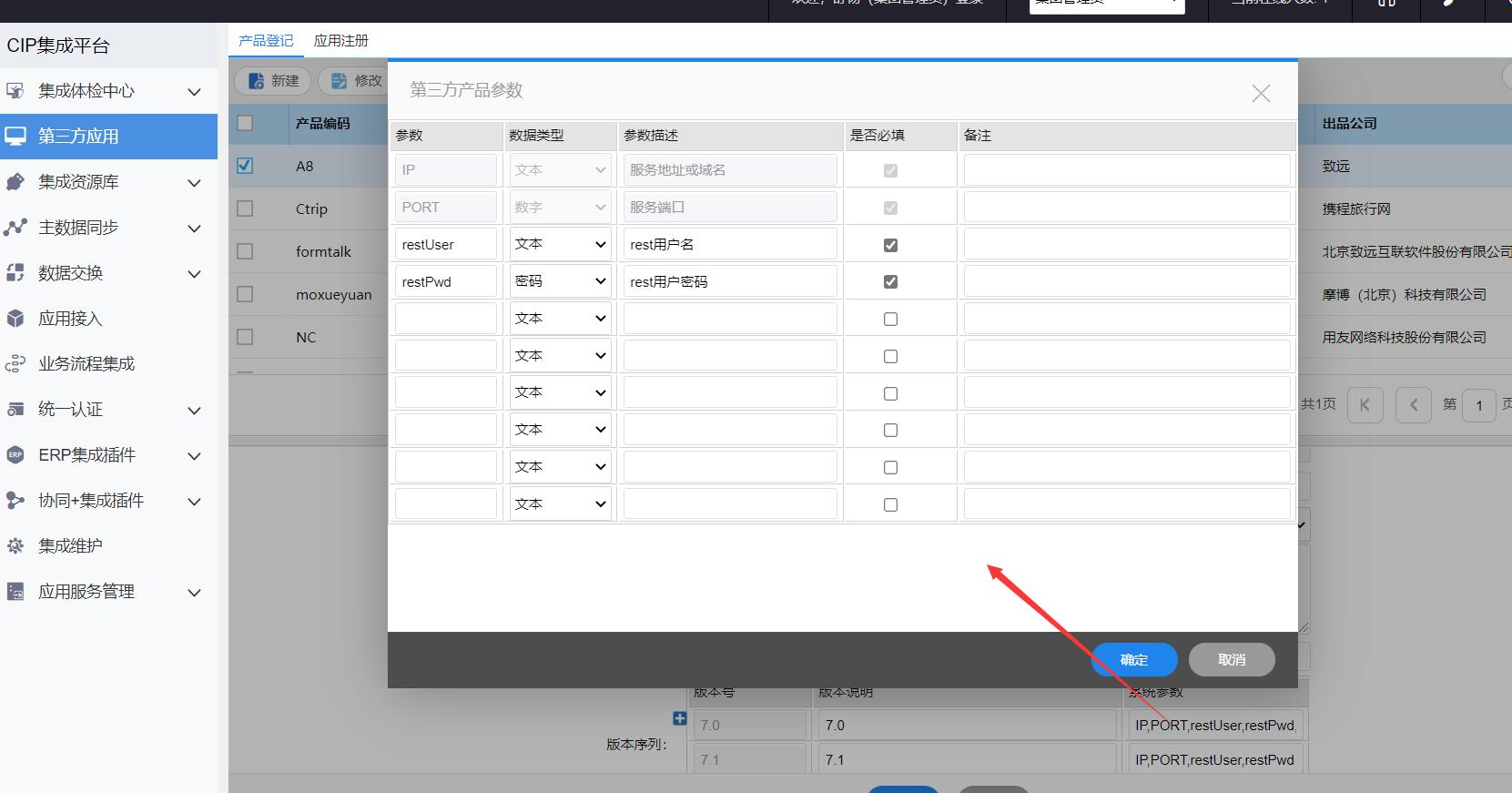Toggle the required checkbox for restPwd
Viewport: 1512px width, 793px height.
pos(890,282)
